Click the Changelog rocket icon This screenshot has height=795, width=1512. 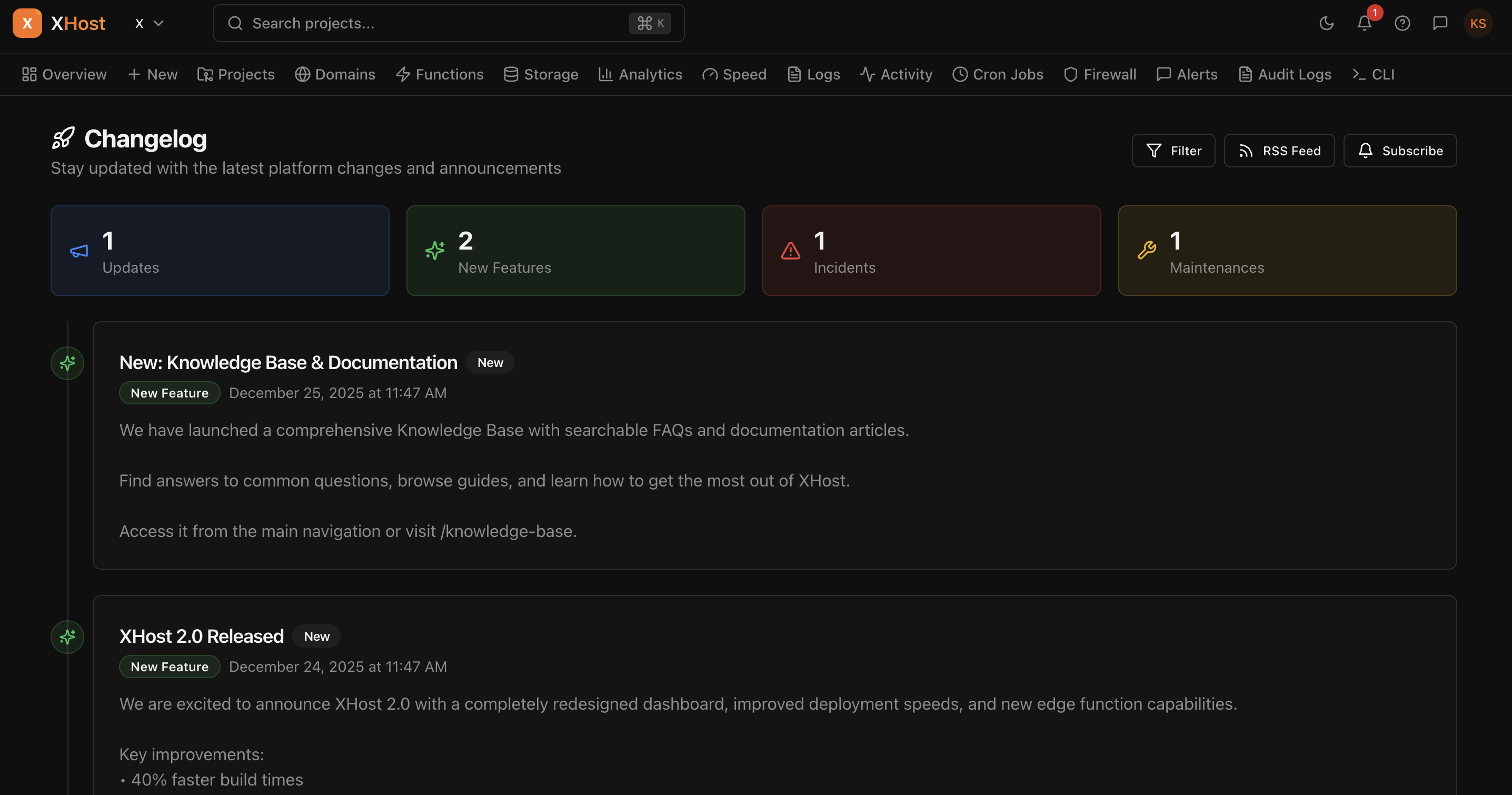[x=63, y=138]
